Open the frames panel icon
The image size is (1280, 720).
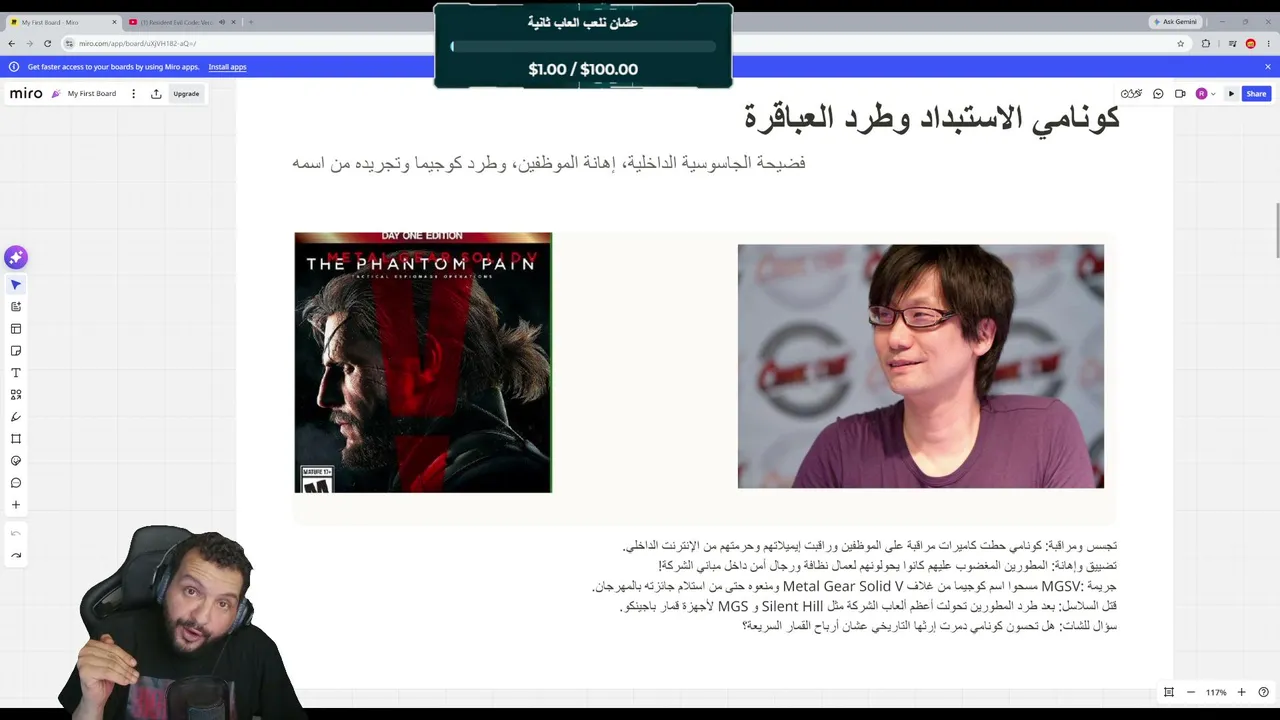(x=1168, y=692)
